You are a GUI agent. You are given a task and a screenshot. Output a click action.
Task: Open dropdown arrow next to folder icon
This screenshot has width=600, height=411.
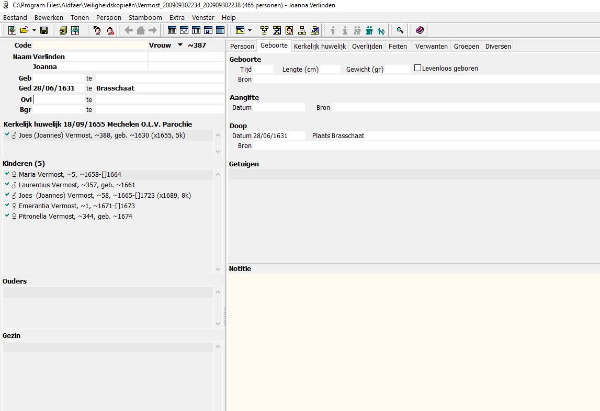coord(33,31)
